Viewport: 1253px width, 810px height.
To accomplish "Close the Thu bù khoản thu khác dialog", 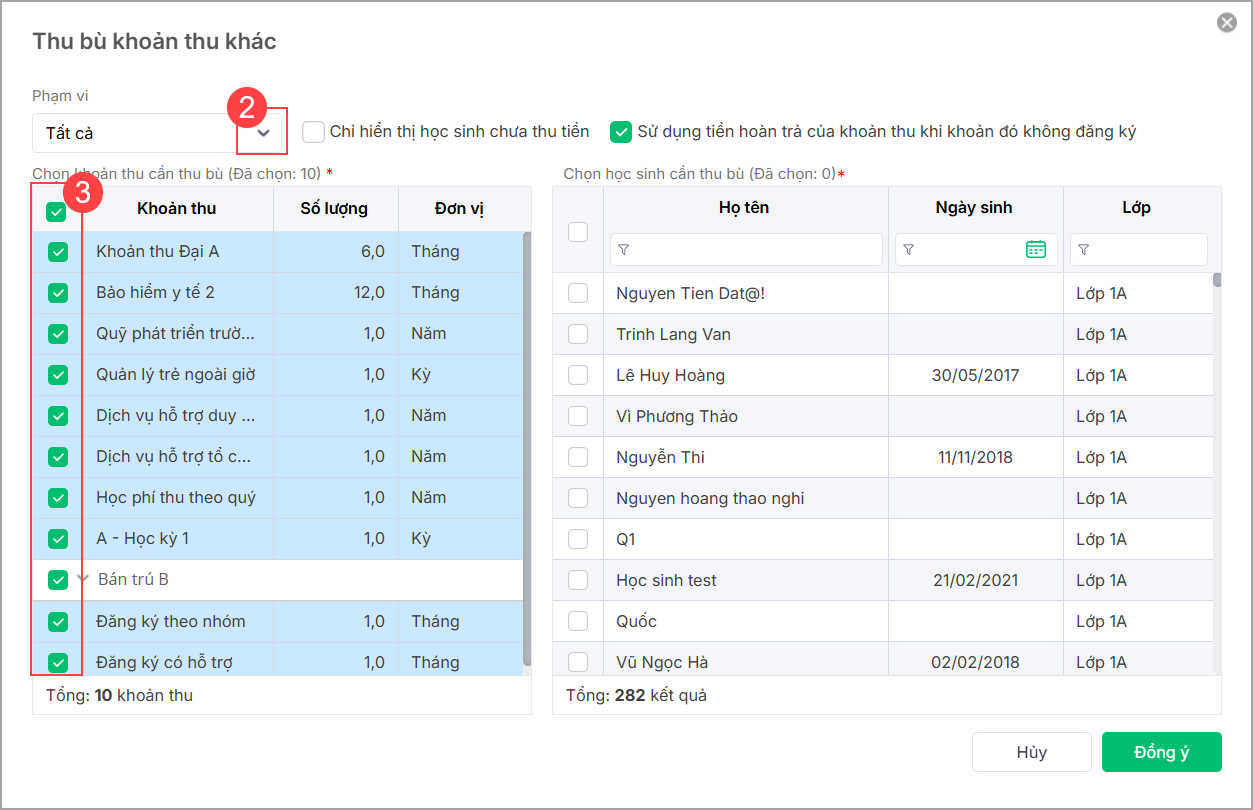I will (1227, 22).
